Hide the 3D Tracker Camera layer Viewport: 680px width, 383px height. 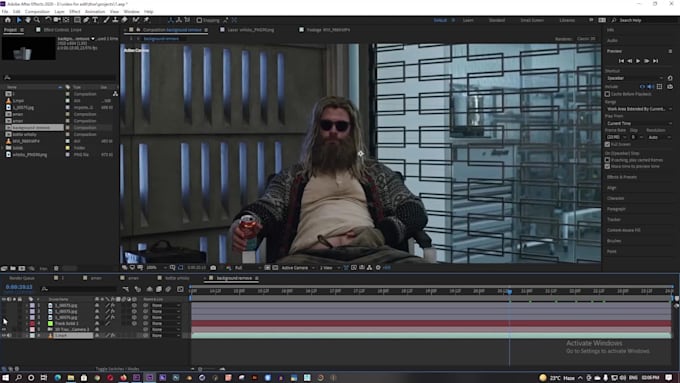pyautogui.click(x=3, y=330)
